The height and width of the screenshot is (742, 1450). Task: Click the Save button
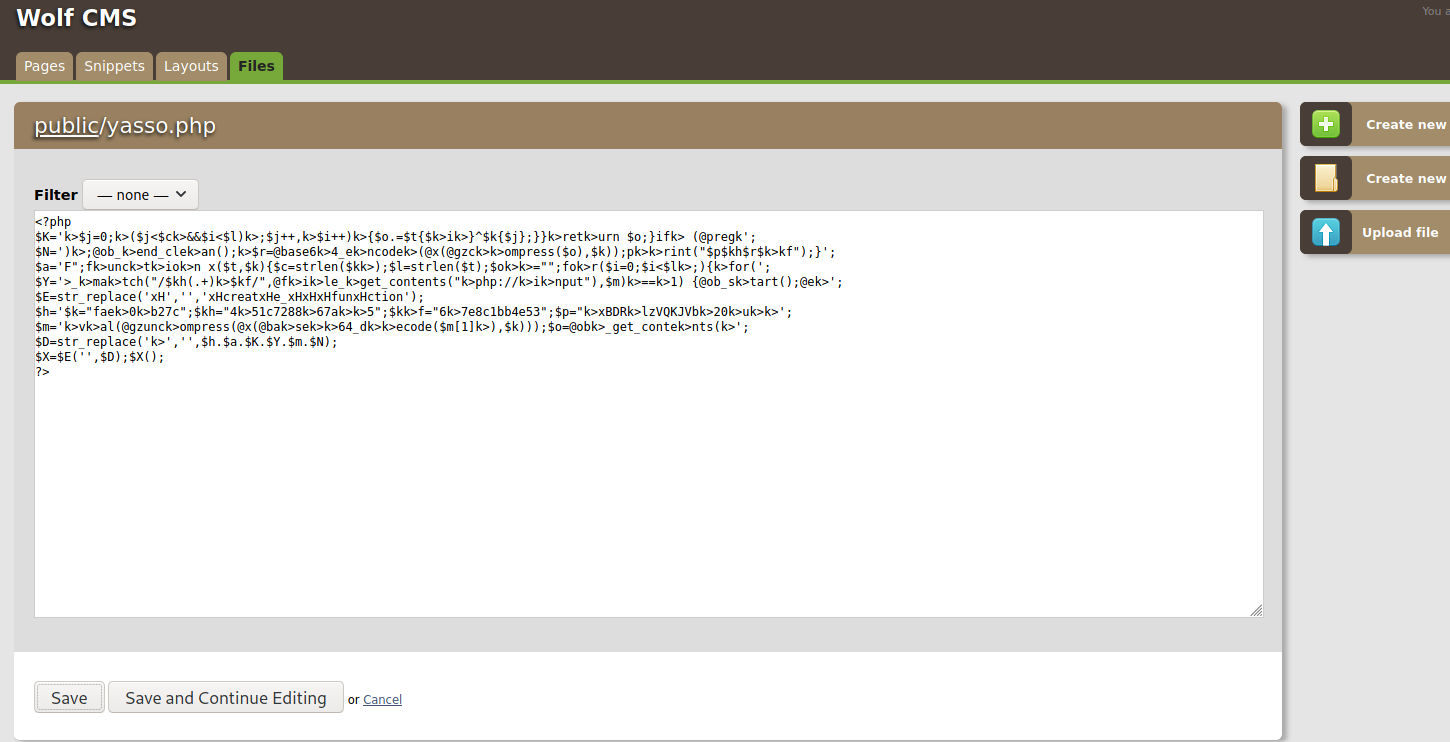pyautogui.click(x=69, y=698)
